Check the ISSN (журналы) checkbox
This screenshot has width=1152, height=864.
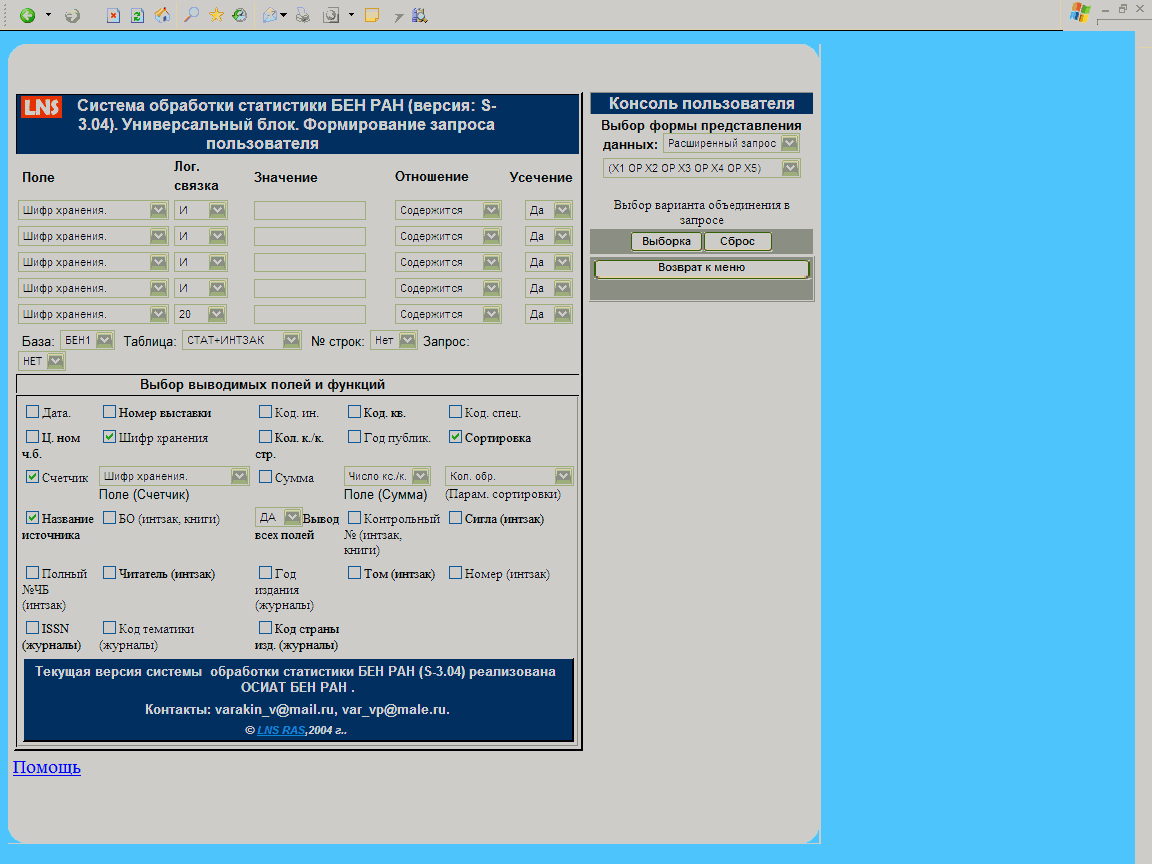pyautogui.click(x=33, y=628)
